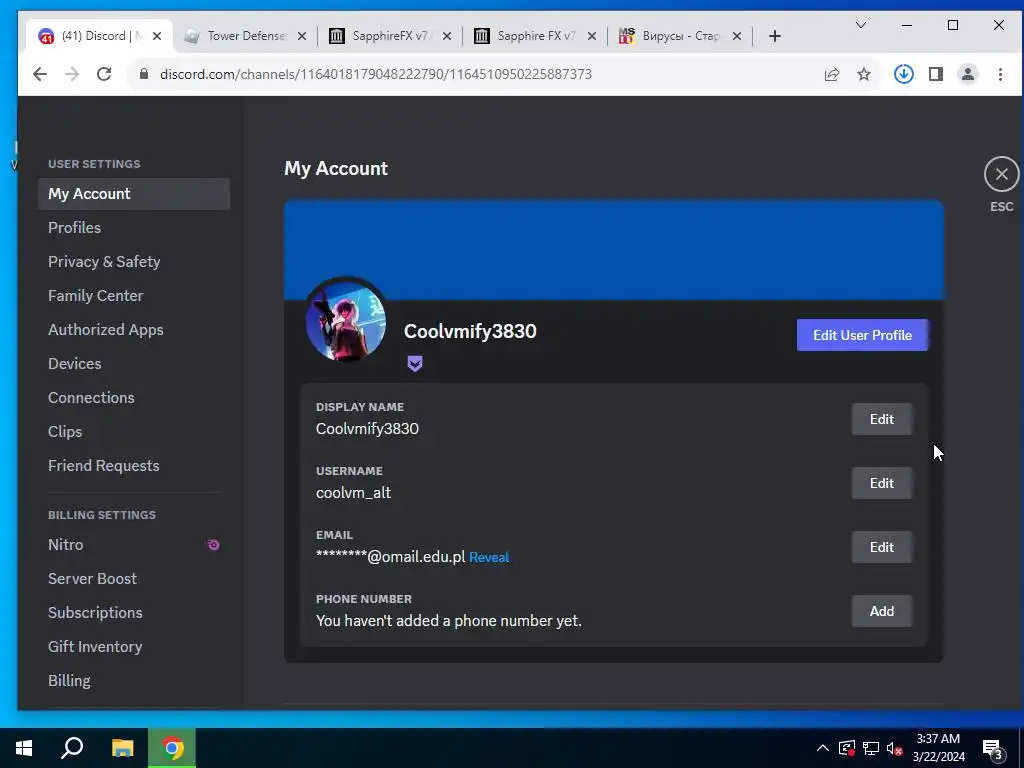Open the notification center icon
This screenshot has width=1024, height=768.
click(x=993, y=749)
